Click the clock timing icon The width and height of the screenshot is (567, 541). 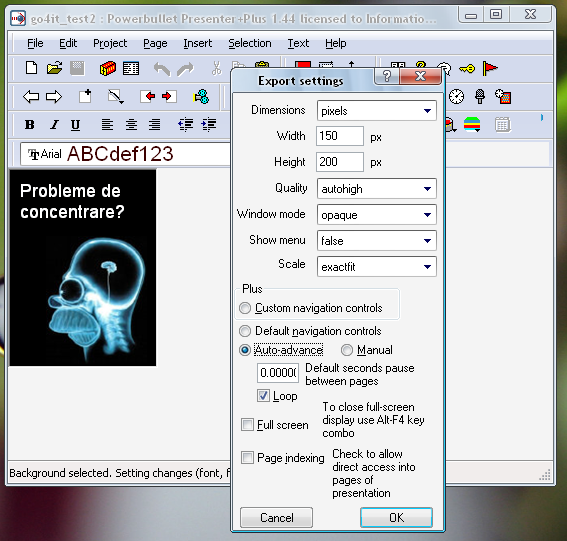[457, 97]
